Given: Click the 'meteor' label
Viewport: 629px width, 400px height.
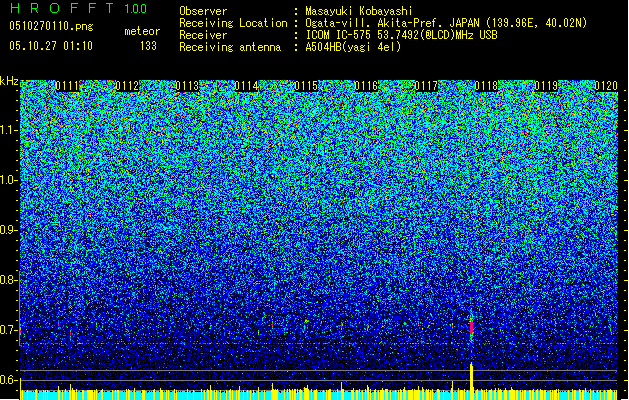Looking at the screenshot, I should tap(142, 31).
